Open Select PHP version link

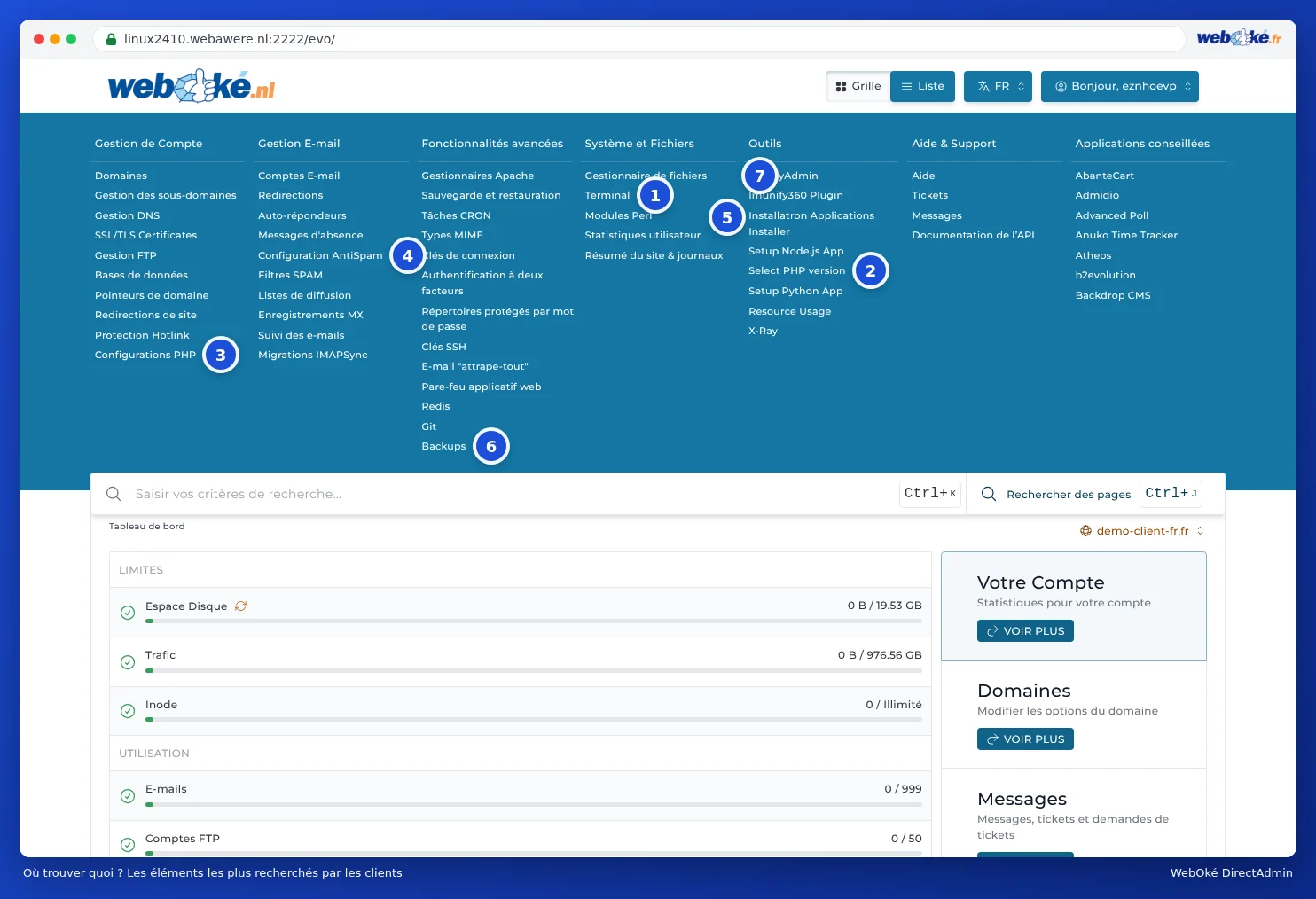pyautogui.click(x=796, y=270)
